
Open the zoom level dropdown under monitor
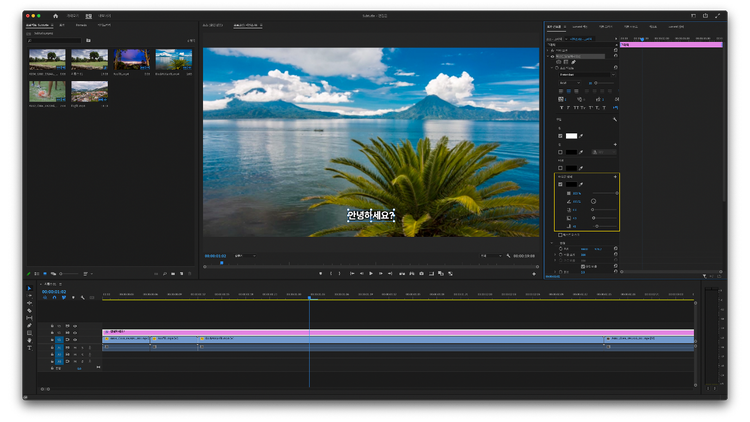coord(244,256)
